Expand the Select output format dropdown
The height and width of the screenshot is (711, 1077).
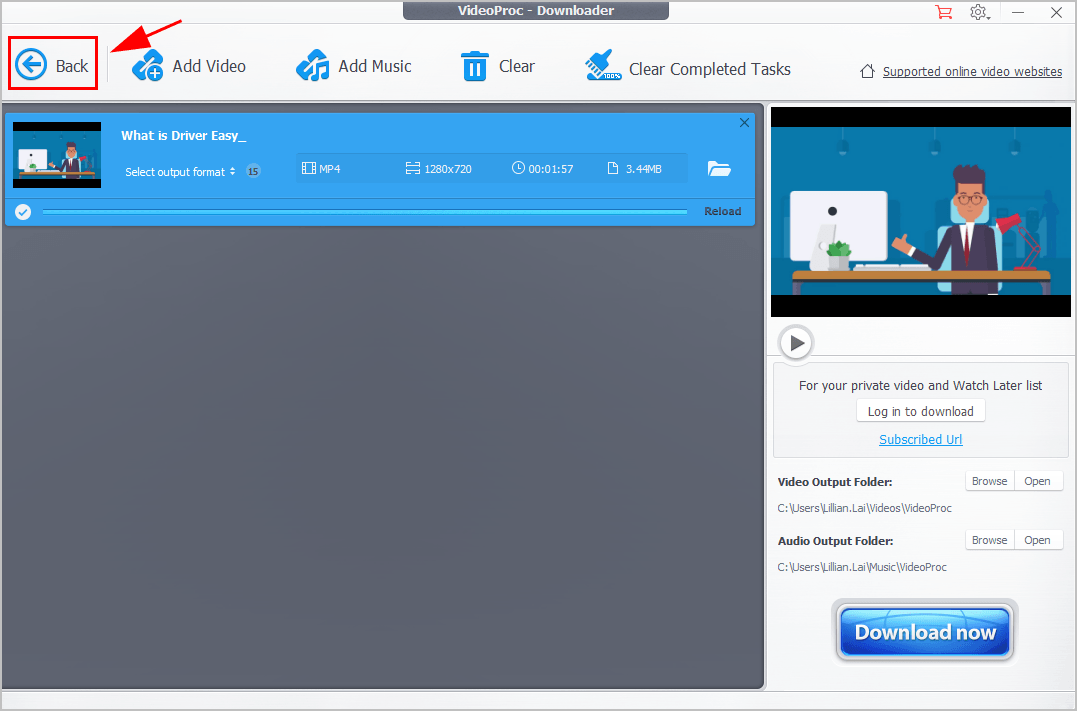coord(180,171)
